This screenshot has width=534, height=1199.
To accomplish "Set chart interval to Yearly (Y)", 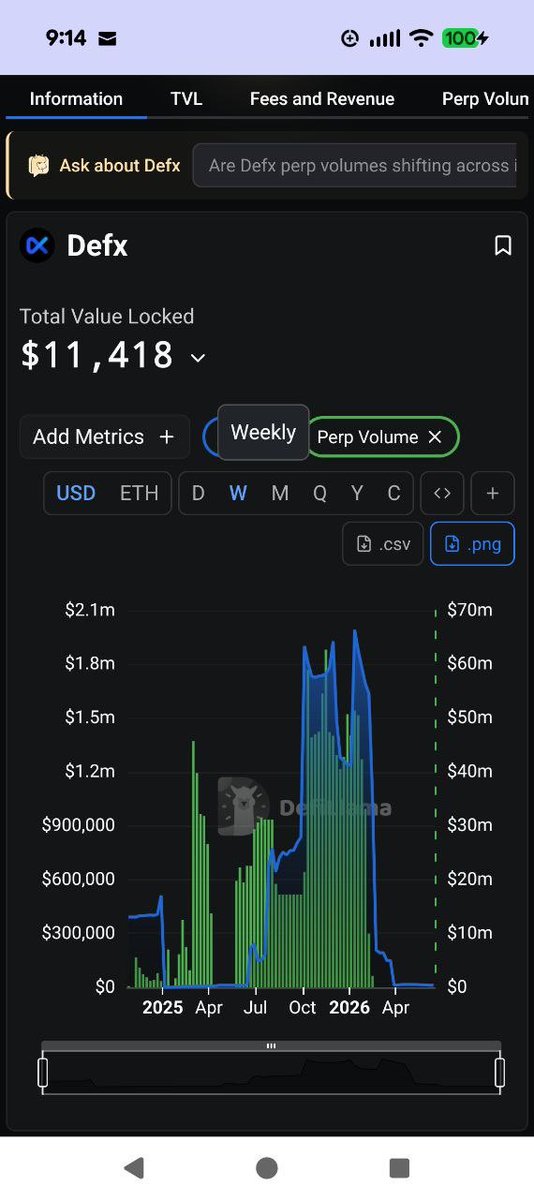I will click(357, 493).
